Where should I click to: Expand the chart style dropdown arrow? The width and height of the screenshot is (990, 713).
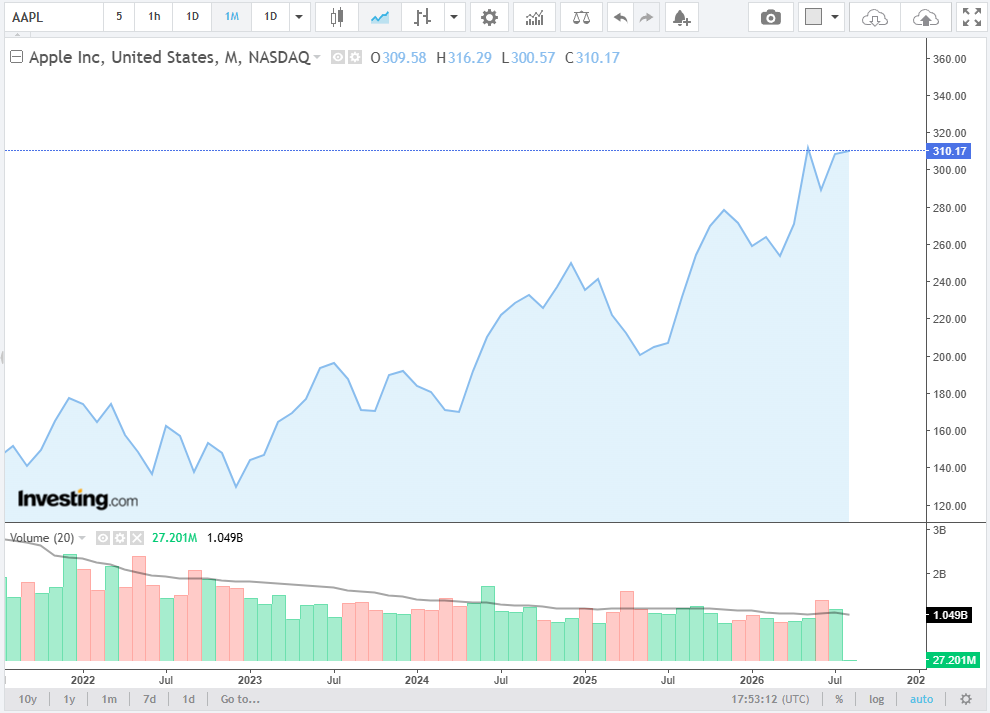pos(454,17)
